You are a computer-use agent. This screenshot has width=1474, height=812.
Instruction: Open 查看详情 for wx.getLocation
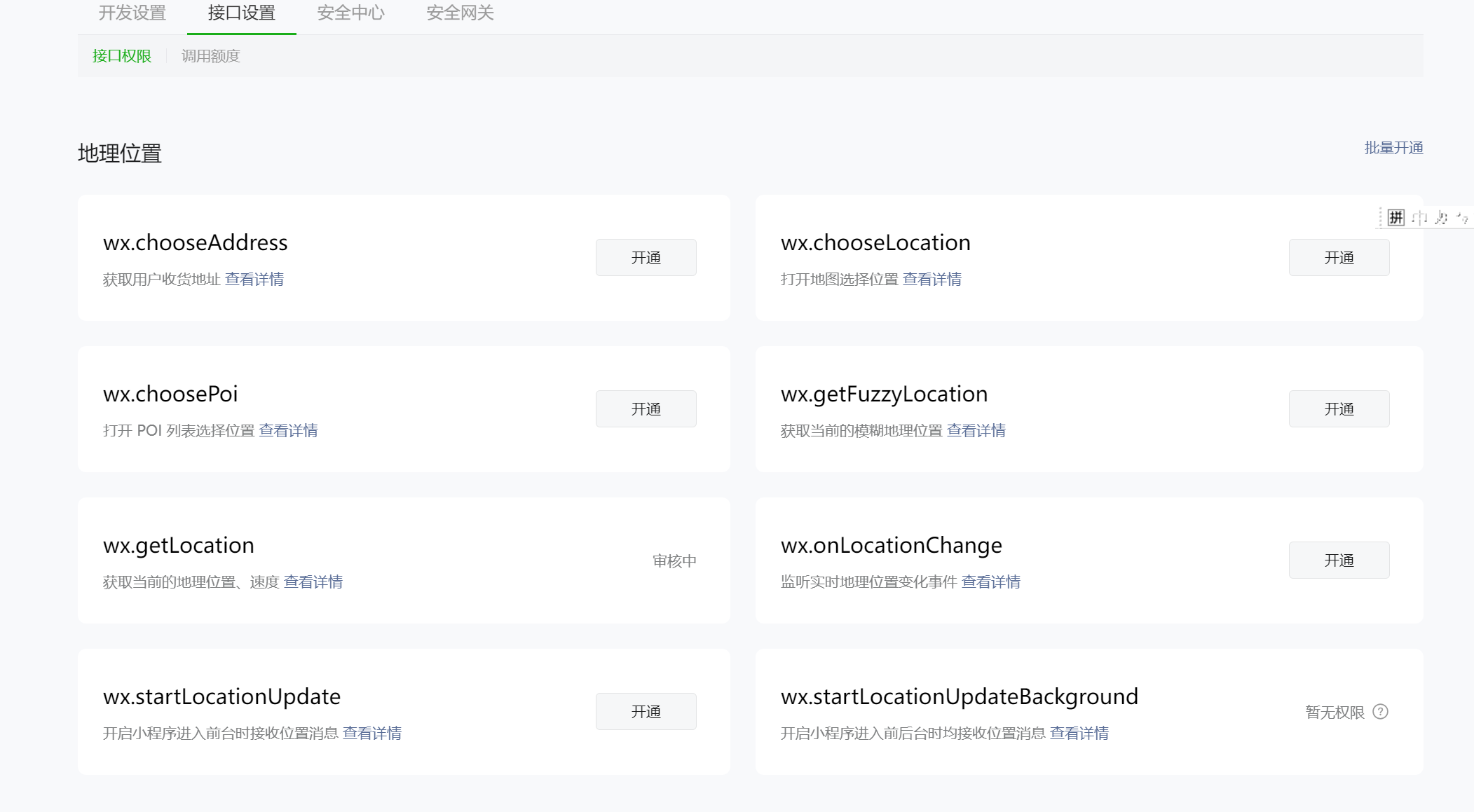[x=313, y=582]
